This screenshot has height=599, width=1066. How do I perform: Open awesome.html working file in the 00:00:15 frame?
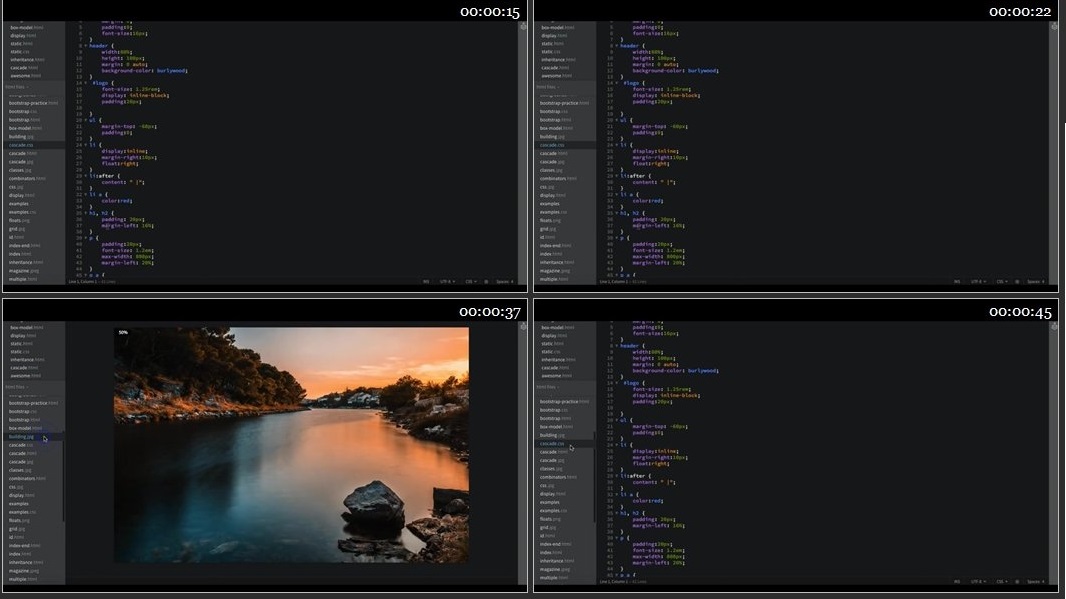[25, 75]
